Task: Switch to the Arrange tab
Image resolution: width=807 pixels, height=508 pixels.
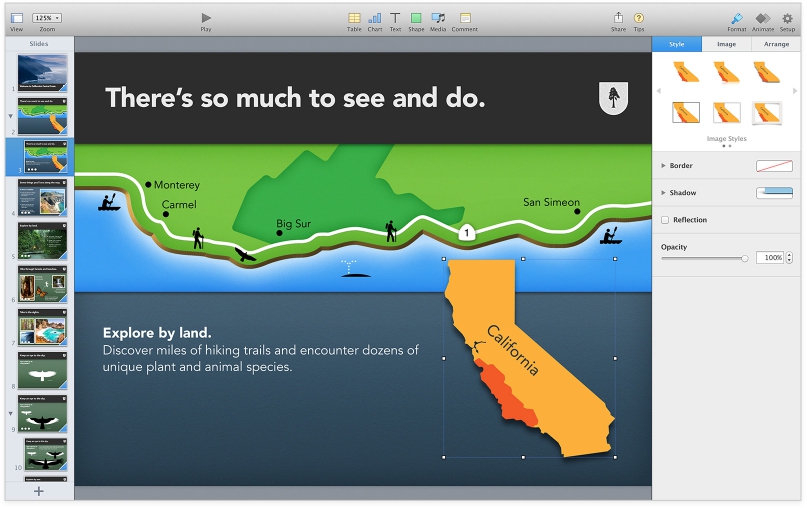Action: 776,44
